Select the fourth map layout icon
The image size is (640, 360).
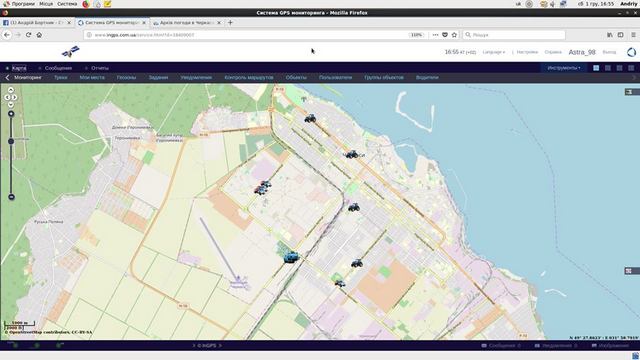click(631, 68)
